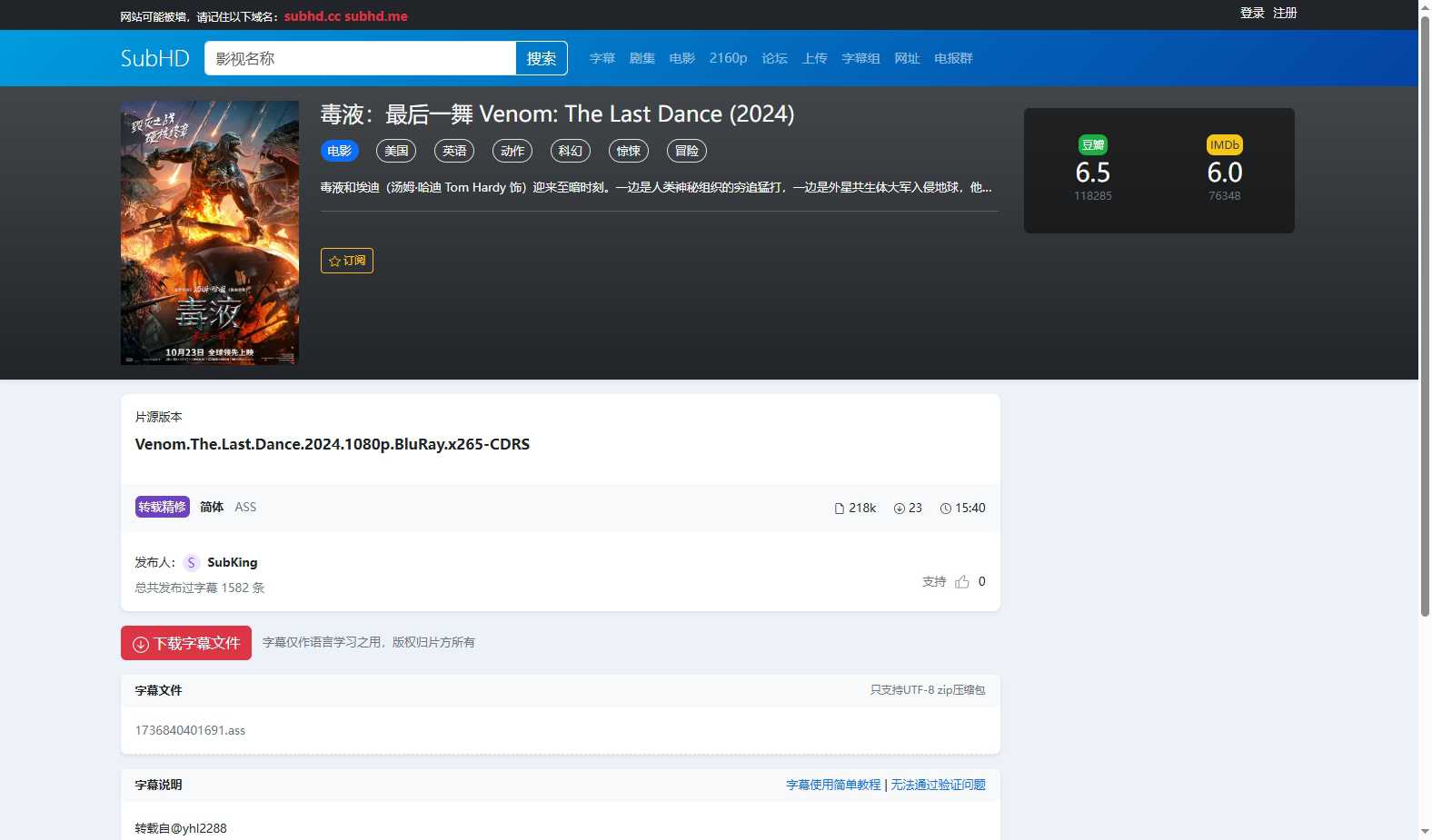Click the release name Venom.The.Last.Dance.2024.1080p.BluRay.x265-CDRS
Screen dimensions: 1432x840
pyautogui.click(x=333, y=444)
